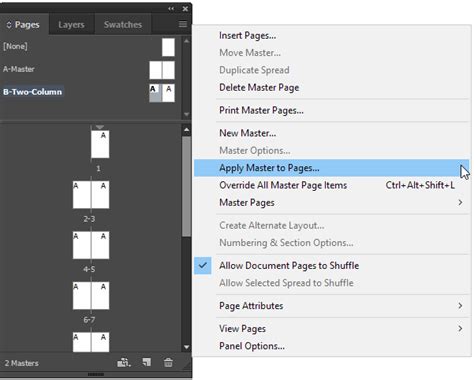Switch to the Pages tab
Screen dimensions: 474x380
24,24
